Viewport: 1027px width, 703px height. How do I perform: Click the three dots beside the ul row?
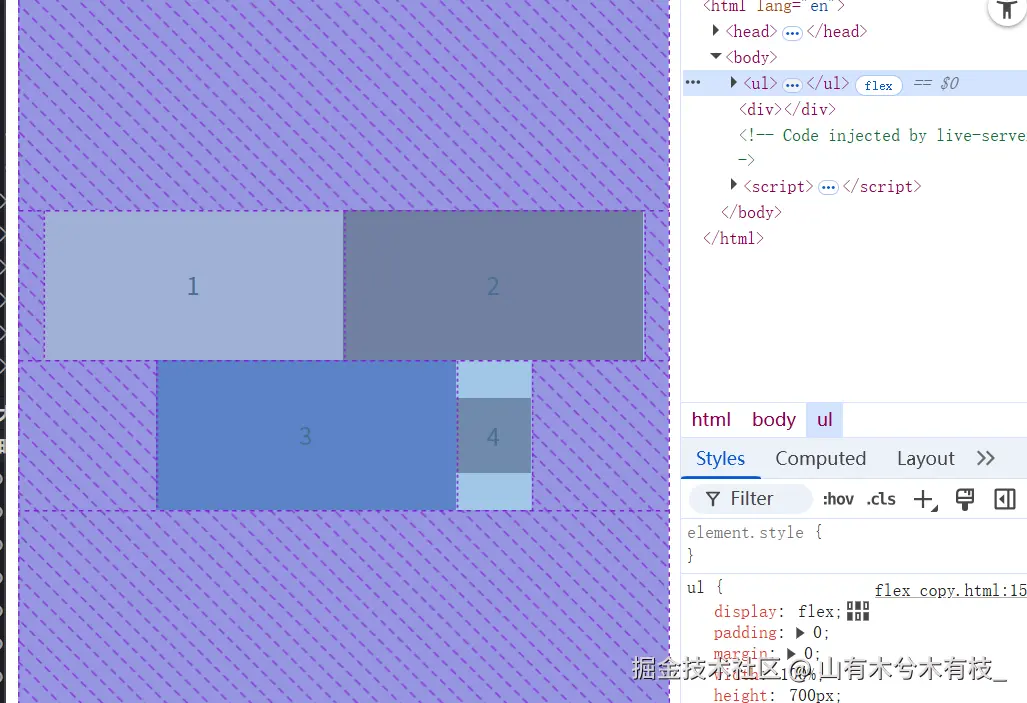693,83
